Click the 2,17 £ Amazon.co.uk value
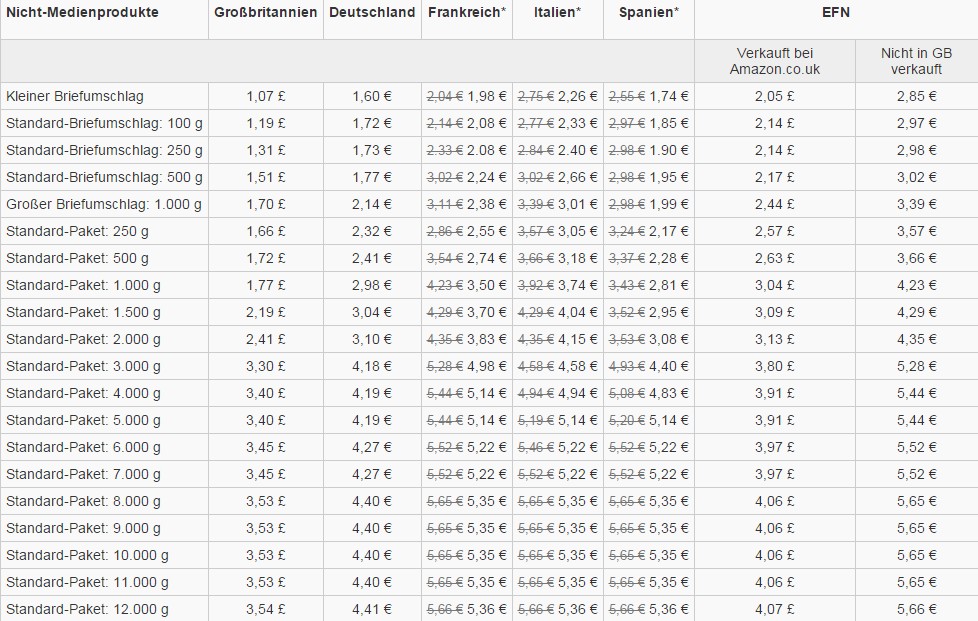 775,178
